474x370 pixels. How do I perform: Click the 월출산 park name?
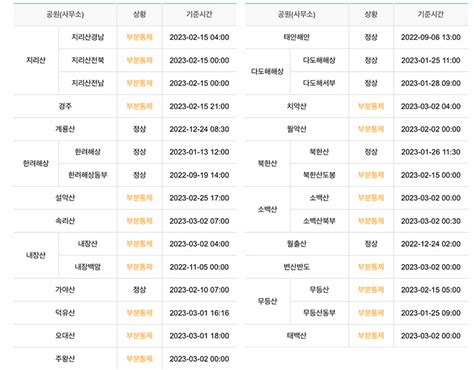coord(297,244)
